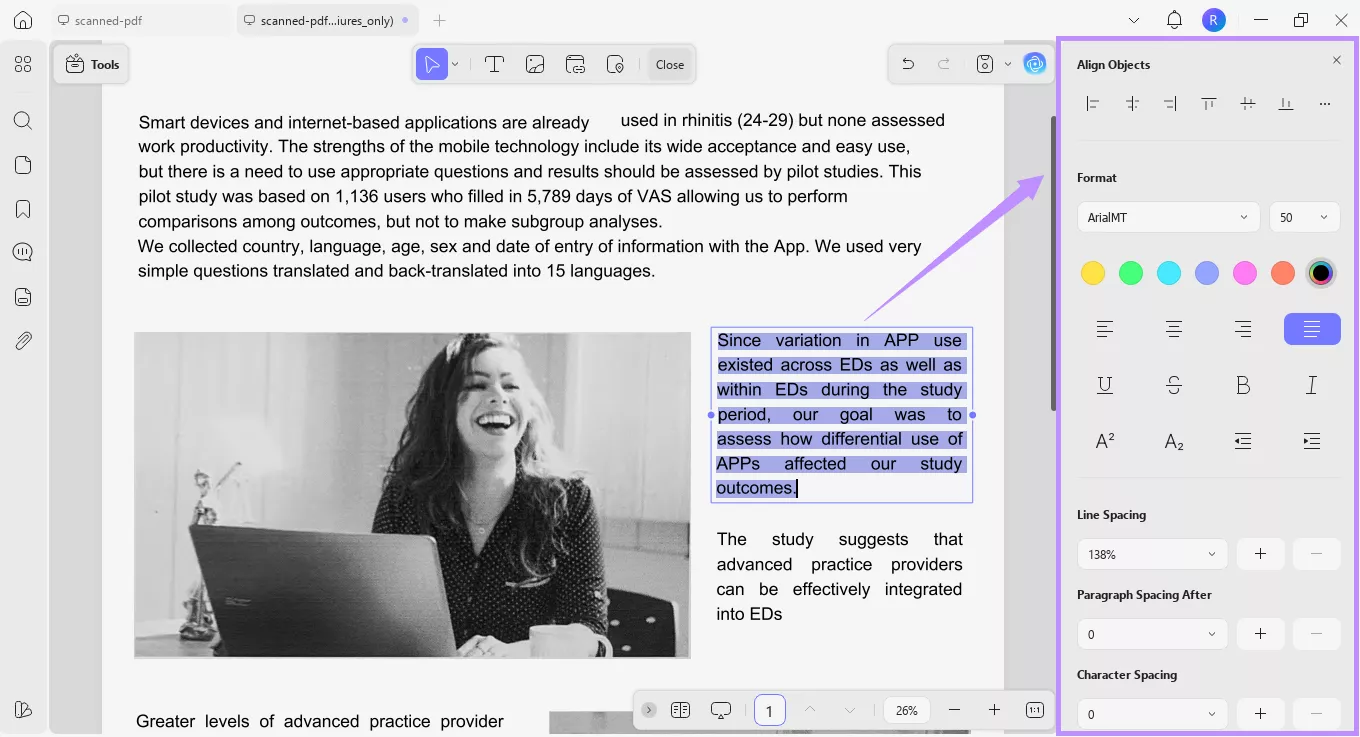Switch to the scanned-pdf tab

(110, 19)
